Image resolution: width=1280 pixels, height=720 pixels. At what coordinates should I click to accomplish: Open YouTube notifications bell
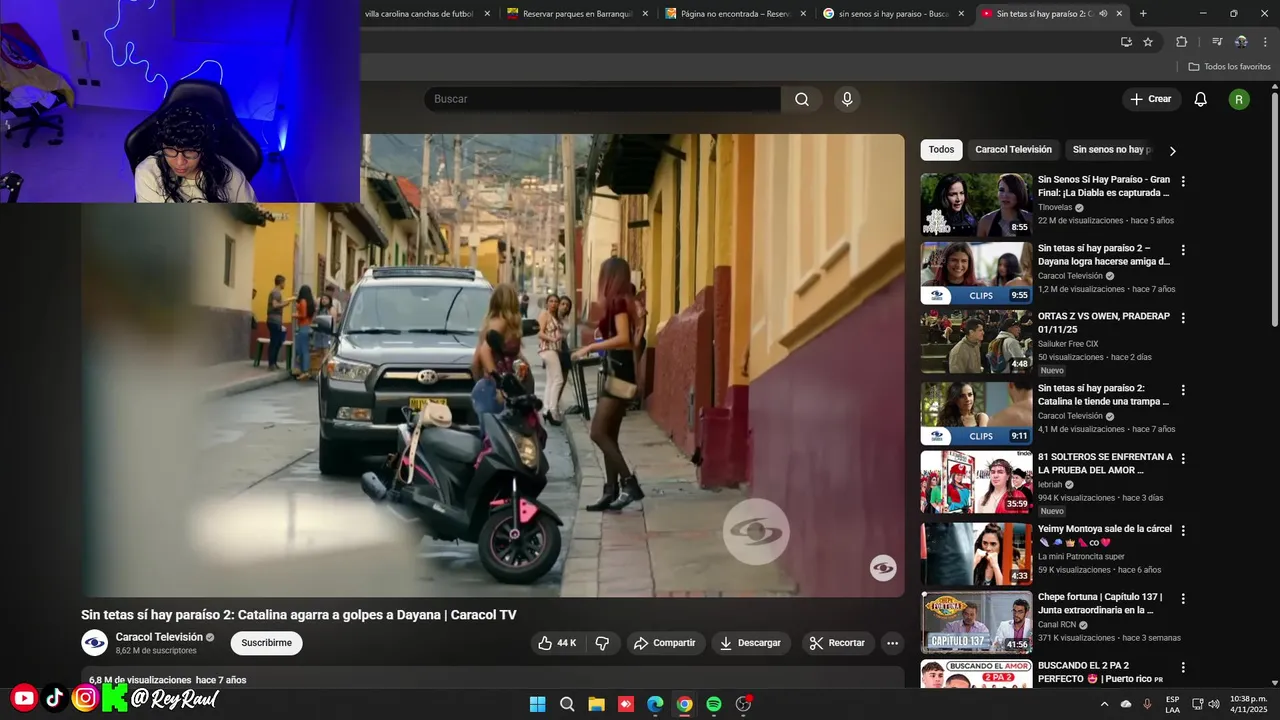(1201, 99)
